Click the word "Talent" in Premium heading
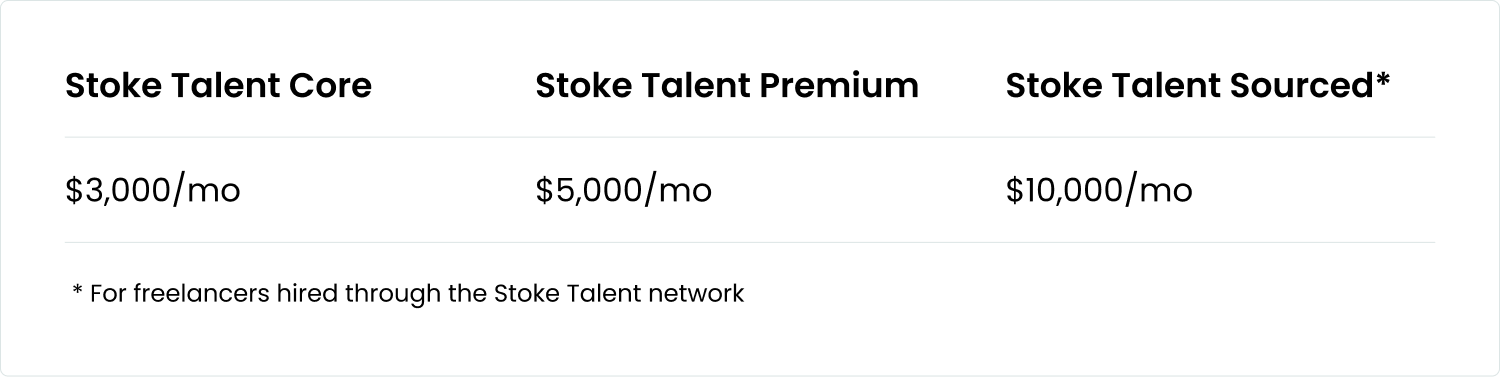 [694, 86]
